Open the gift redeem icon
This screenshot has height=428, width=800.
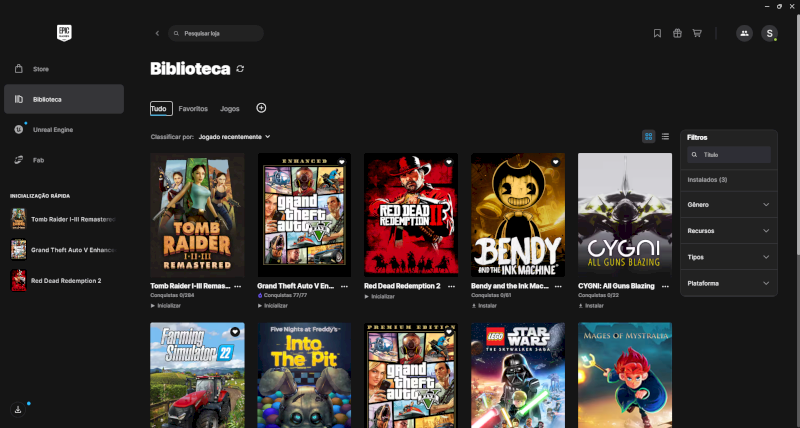[677, 33]
